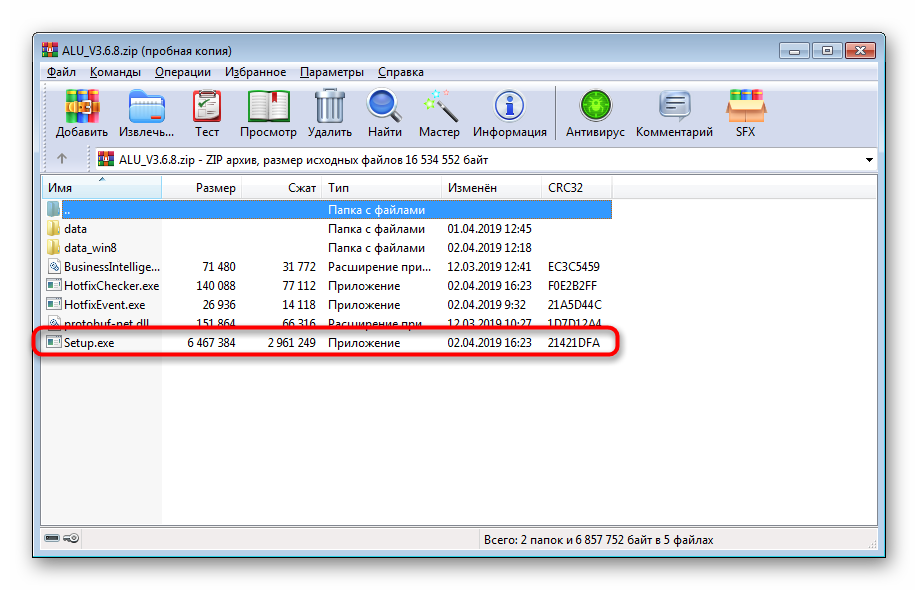Sort files by Размер column header
This screenshot has height=590, width=918.
click(215, 188)
